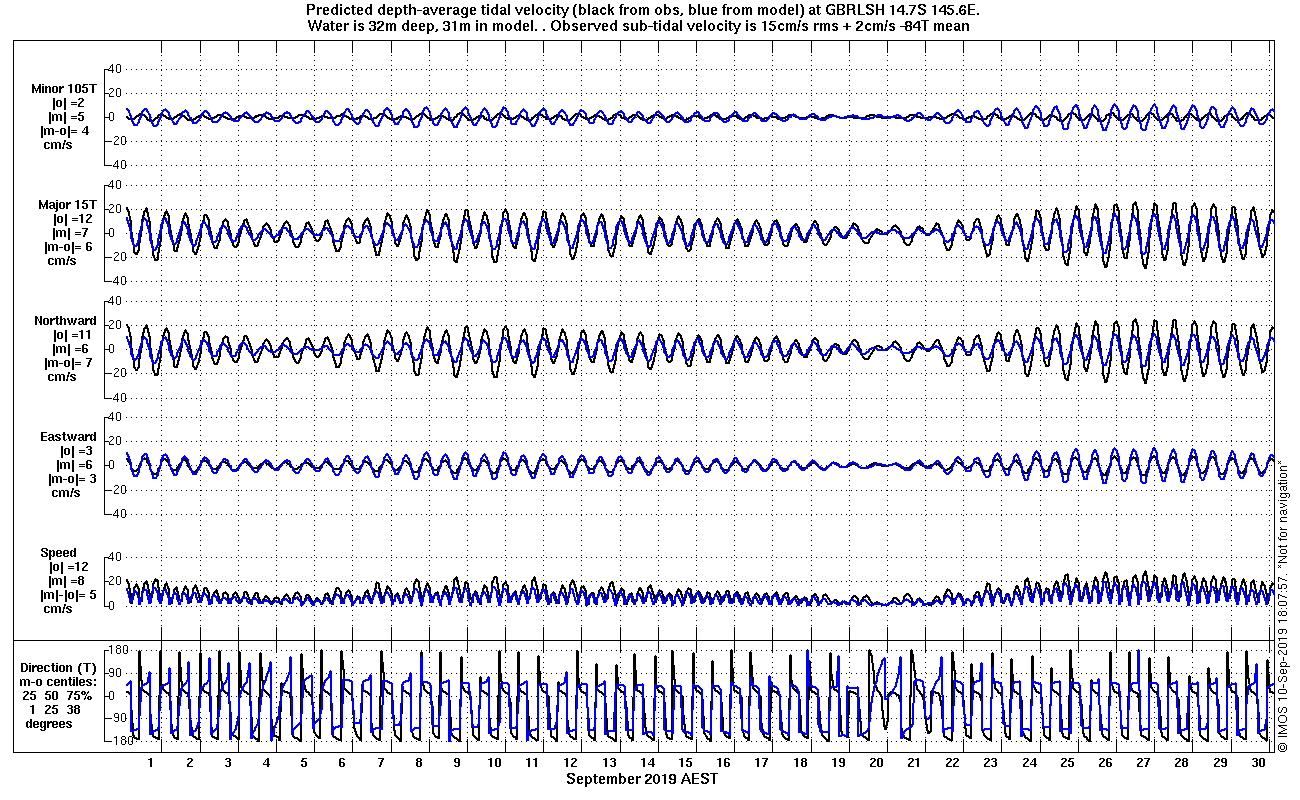The height and width of the screenshot is (800, 1300).
Task: Click '|m-o|= 4' under Minor 105T
Action: click(x=64, y=130)
